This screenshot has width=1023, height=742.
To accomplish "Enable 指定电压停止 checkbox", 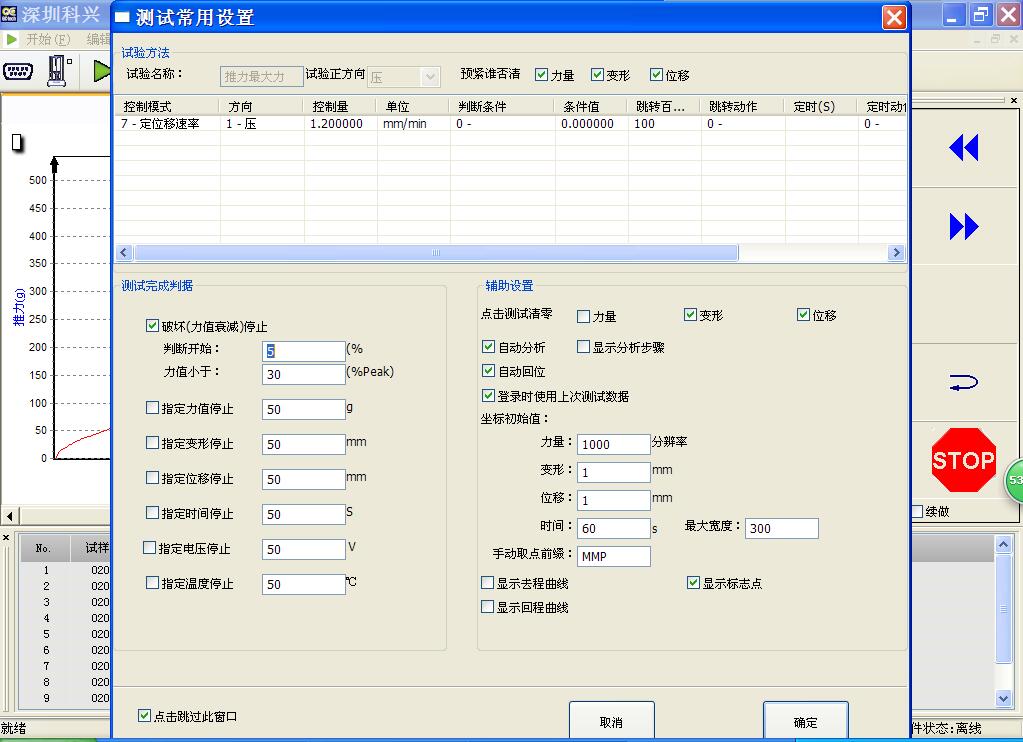I will (x=149, y=548).
